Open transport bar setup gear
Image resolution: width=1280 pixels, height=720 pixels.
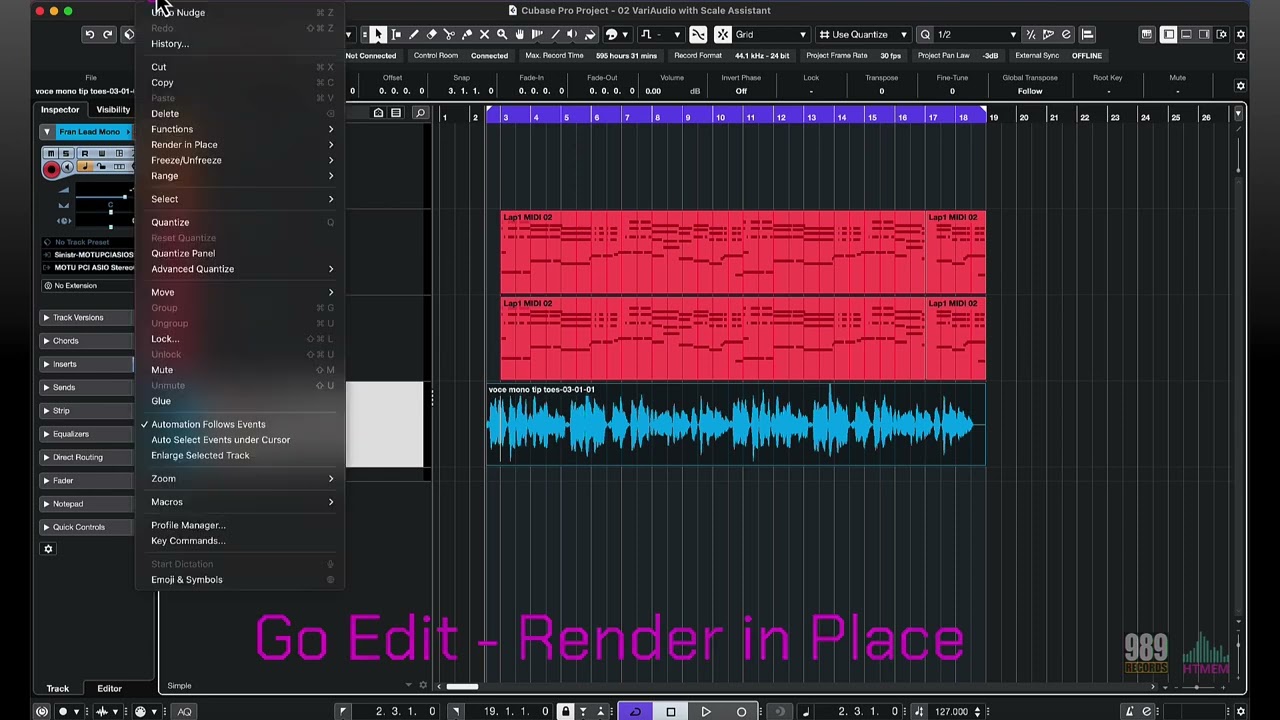point(1241,711)
